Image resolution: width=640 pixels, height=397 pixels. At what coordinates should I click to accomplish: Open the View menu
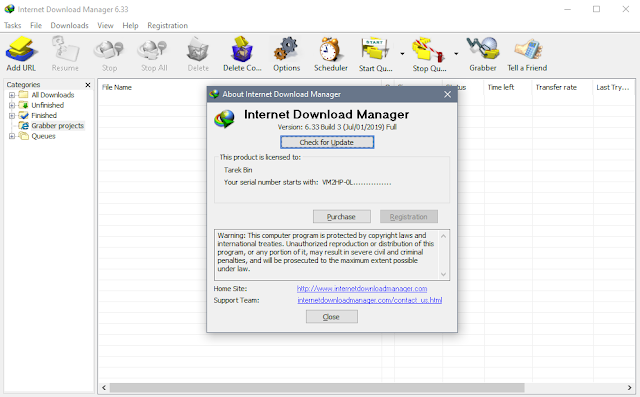point(105,25)
